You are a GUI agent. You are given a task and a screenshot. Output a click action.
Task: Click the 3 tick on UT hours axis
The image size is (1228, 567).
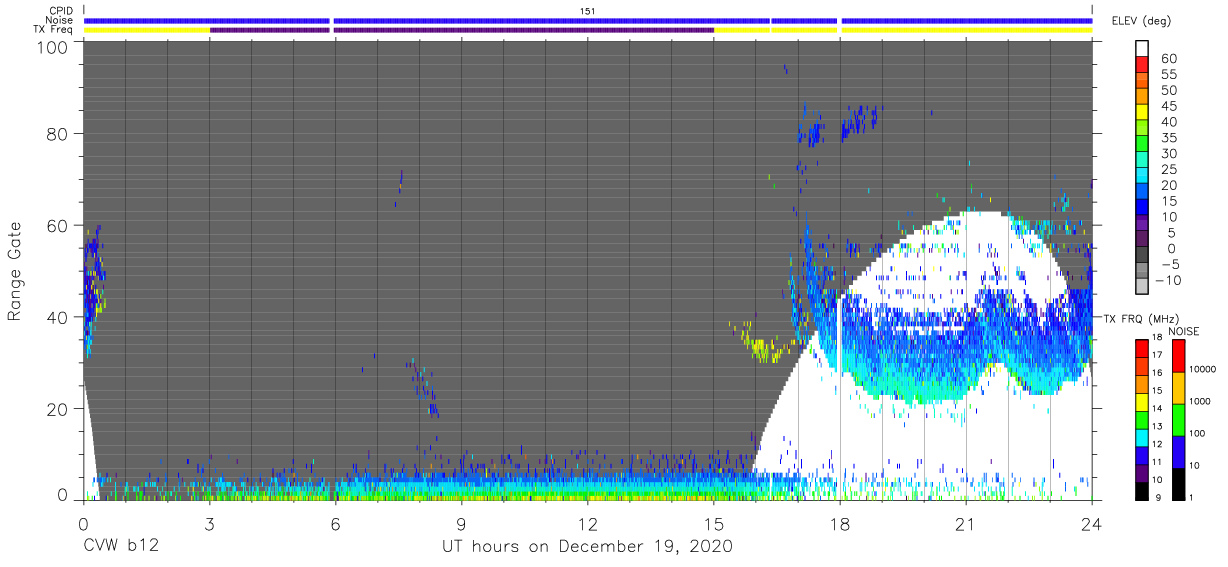pyautogui.click(x=209, y=523)
